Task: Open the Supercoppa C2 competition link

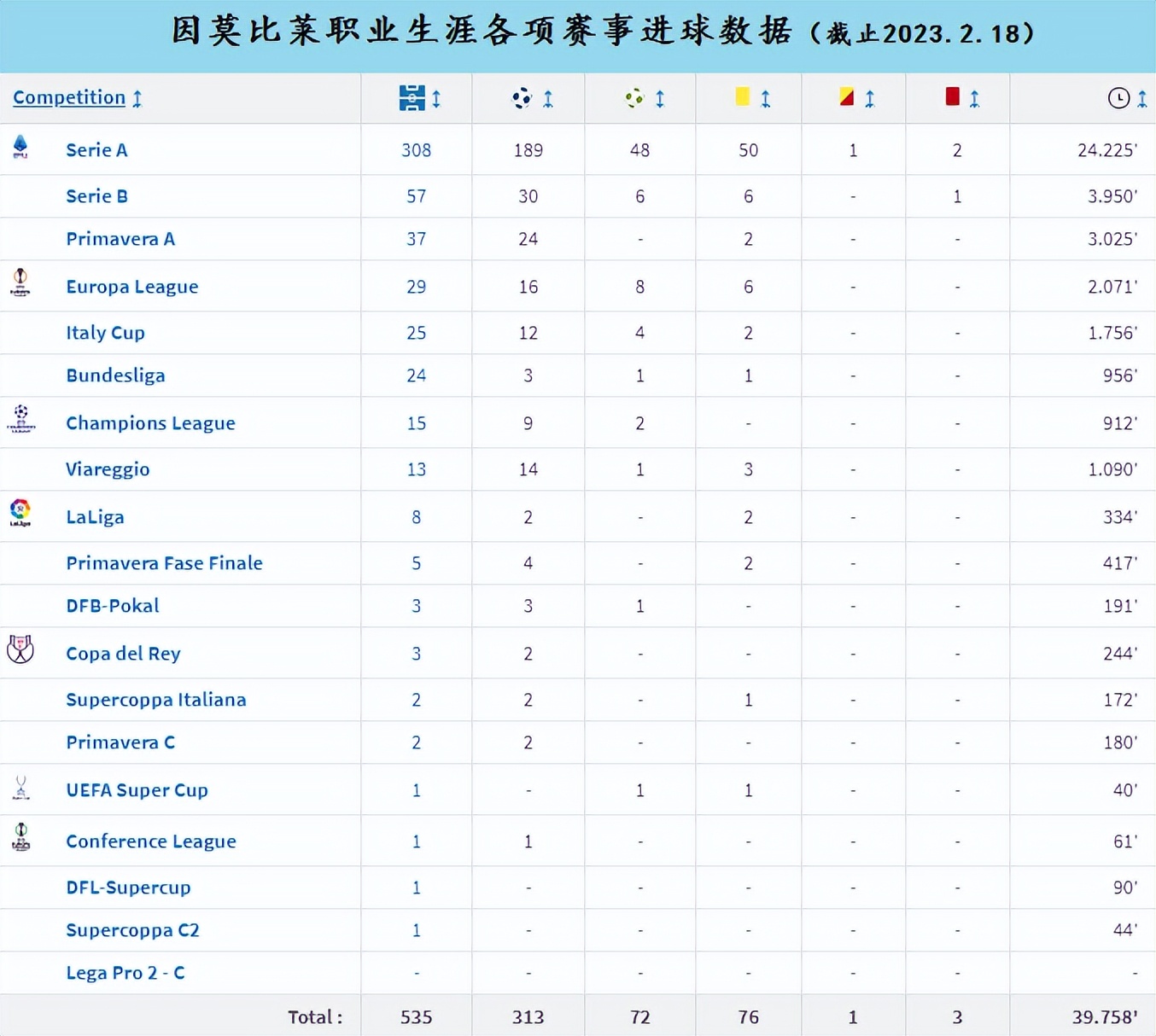Action: [x=132, y=930]
